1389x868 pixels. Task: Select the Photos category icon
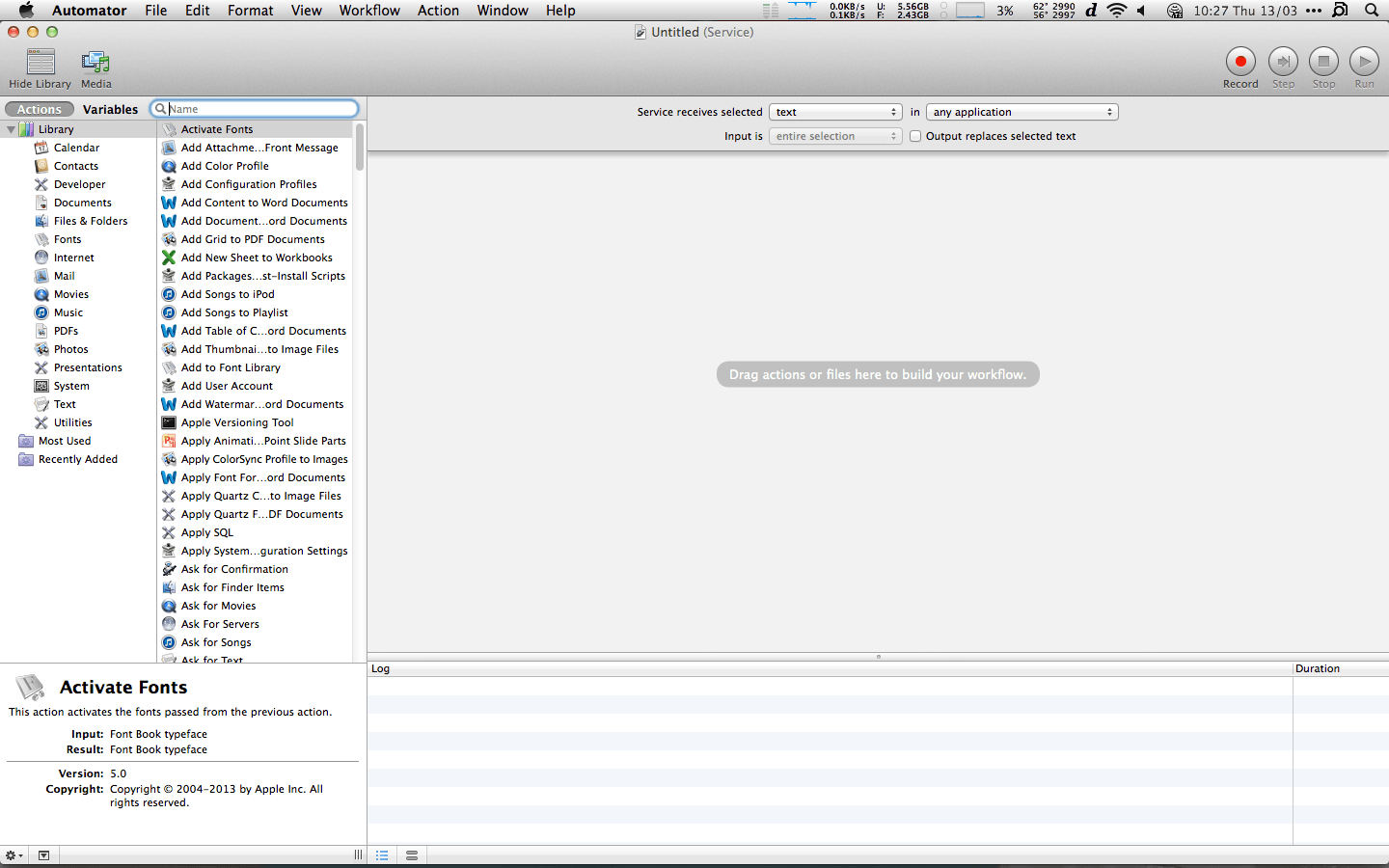[41, 349]
